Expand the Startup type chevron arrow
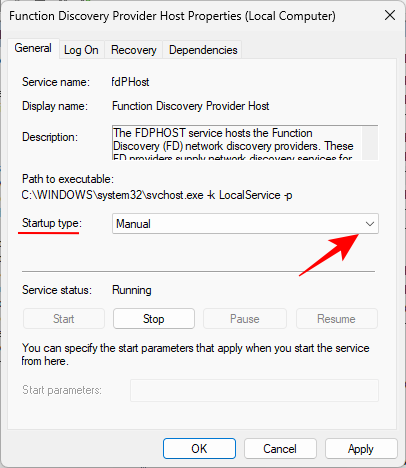406x468 pixels. [x=370, y=224]
